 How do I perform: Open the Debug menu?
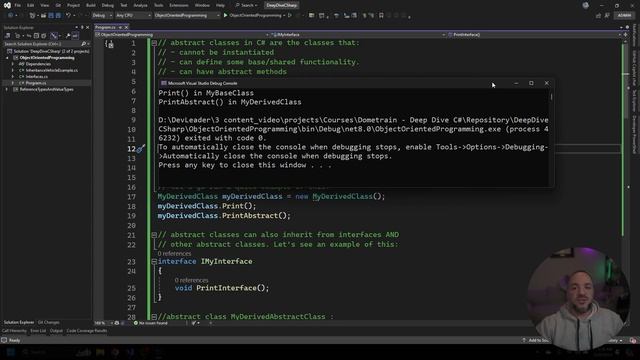click(x=108, y=5)
